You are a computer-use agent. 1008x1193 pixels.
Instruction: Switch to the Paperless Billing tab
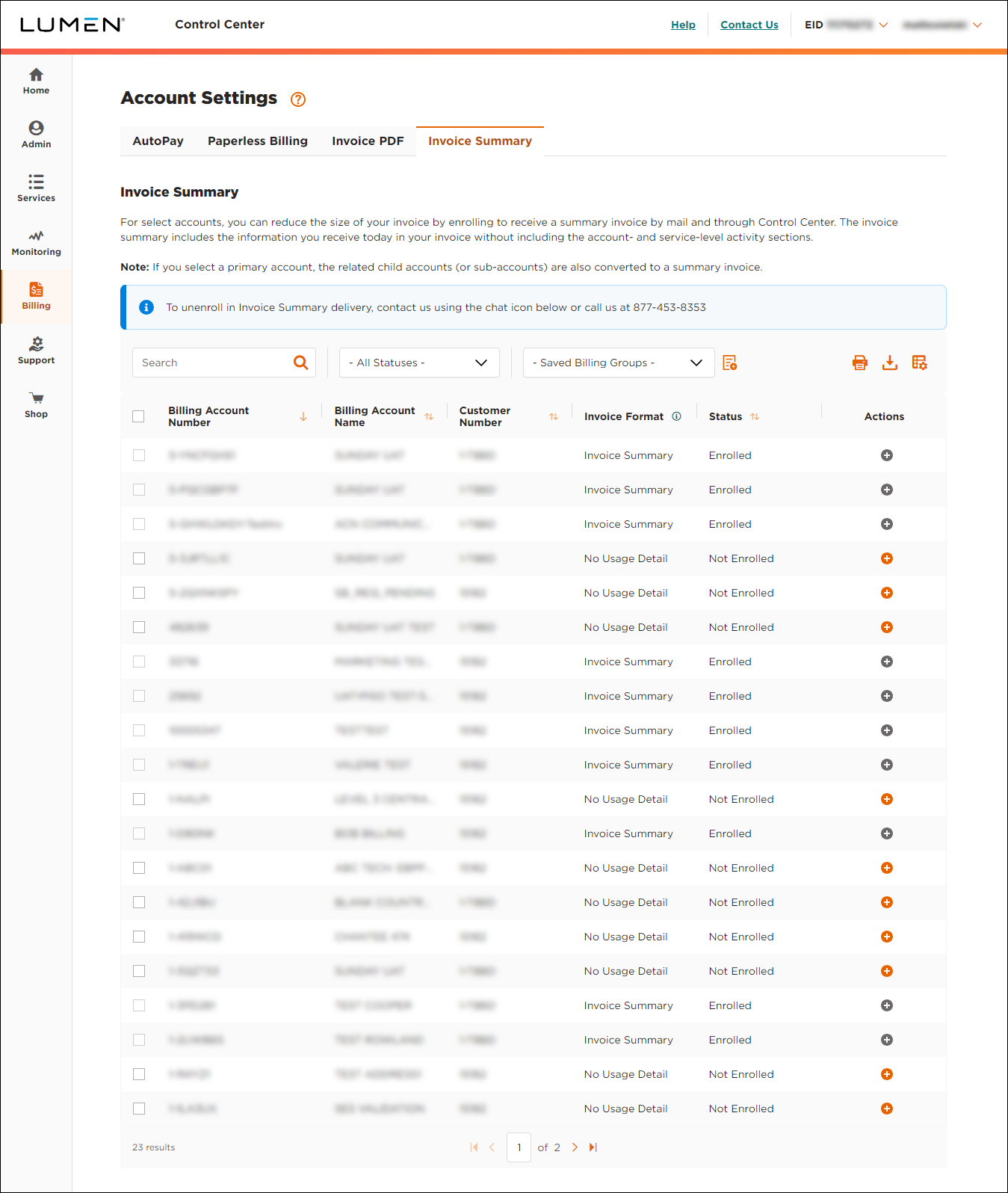tap(258, 141)
